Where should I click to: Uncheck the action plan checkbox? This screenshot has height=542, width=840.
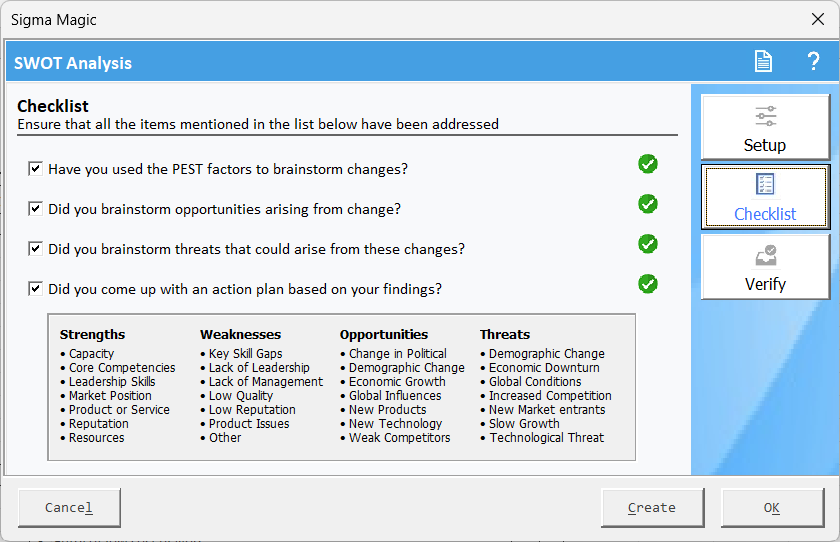35,289
